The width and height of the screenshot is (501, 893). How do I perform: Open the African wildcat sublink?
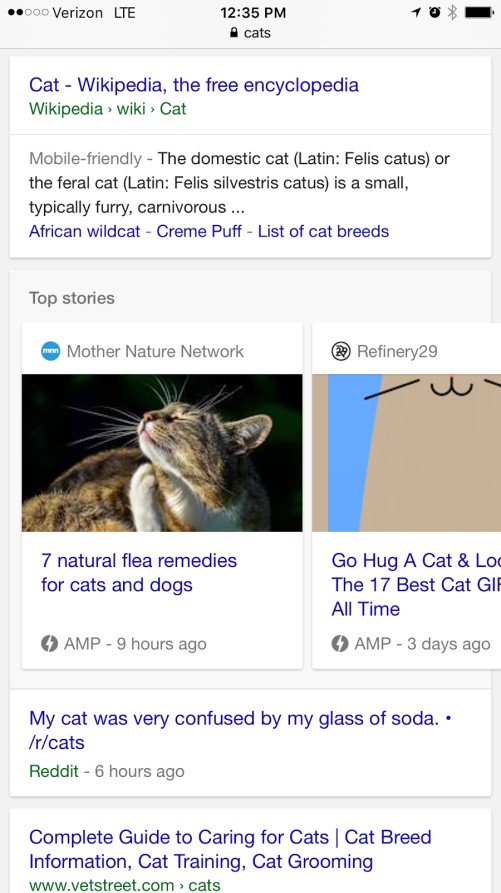[84, 231]
